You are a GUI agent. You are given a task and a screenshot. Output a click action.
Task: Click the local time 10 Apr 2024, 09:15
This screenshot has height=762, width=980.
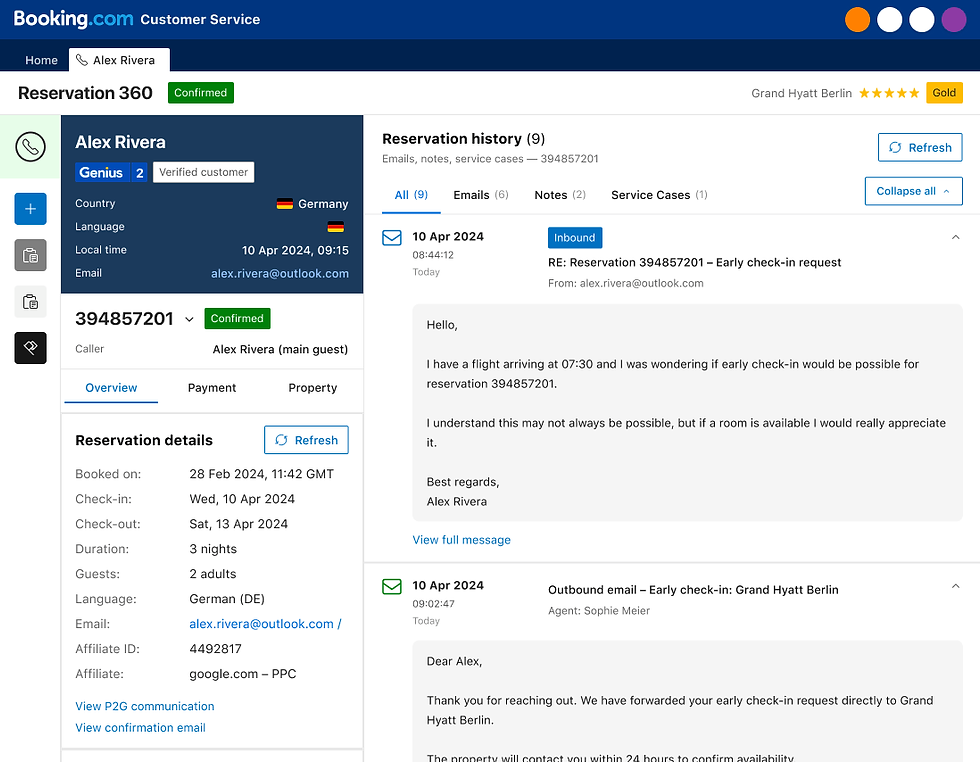click(295, 250)
